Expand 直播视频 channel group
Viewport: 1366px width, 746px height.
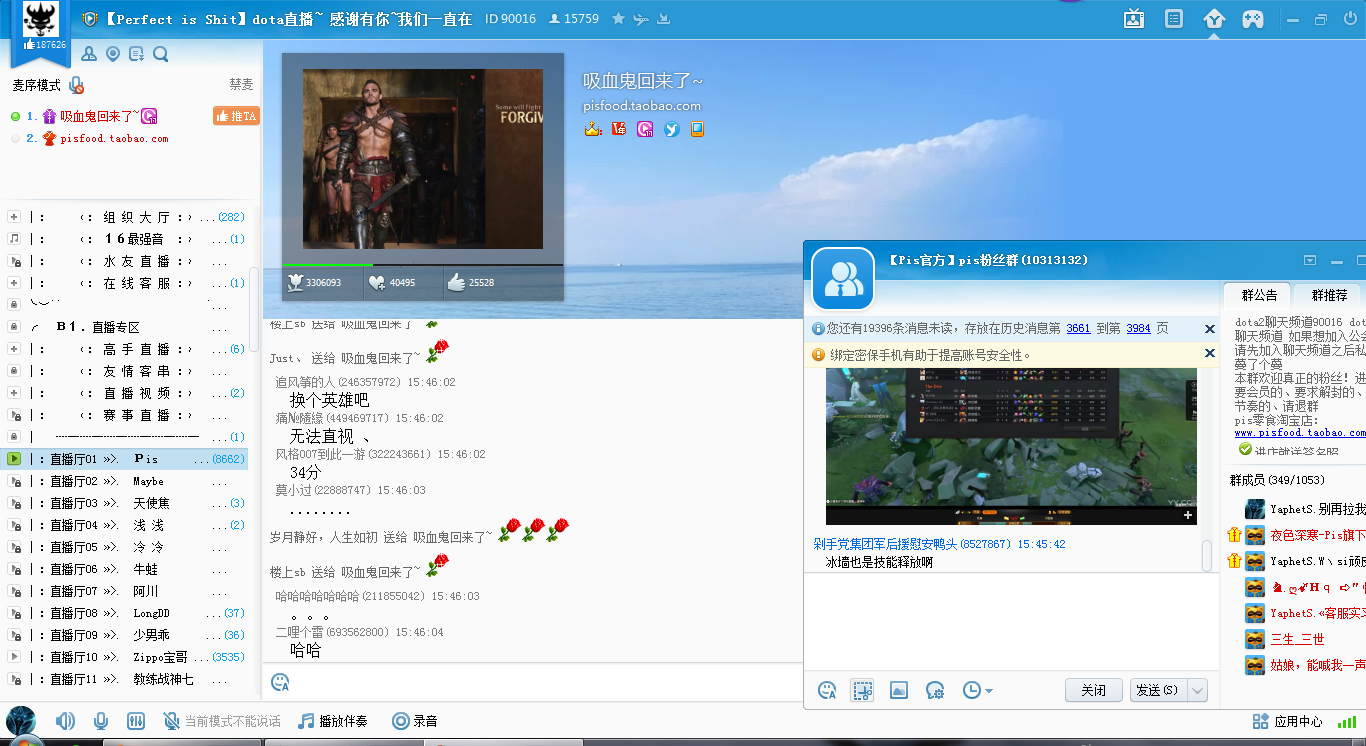(x=14, y=393)
